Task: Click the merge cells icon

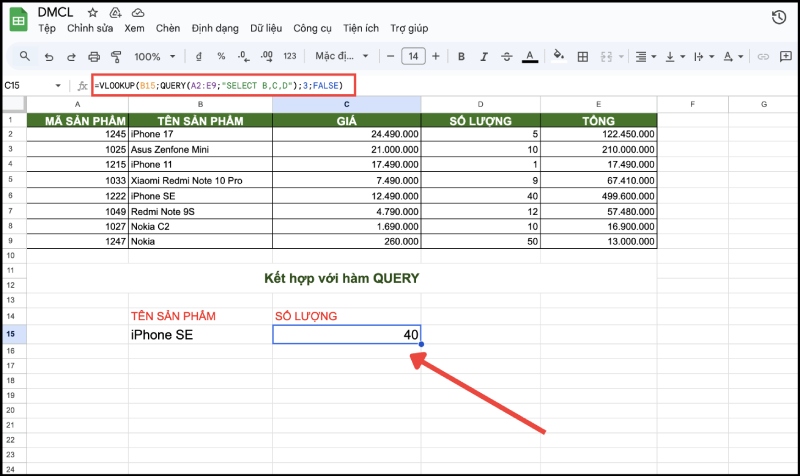Action: pos(606,57)
